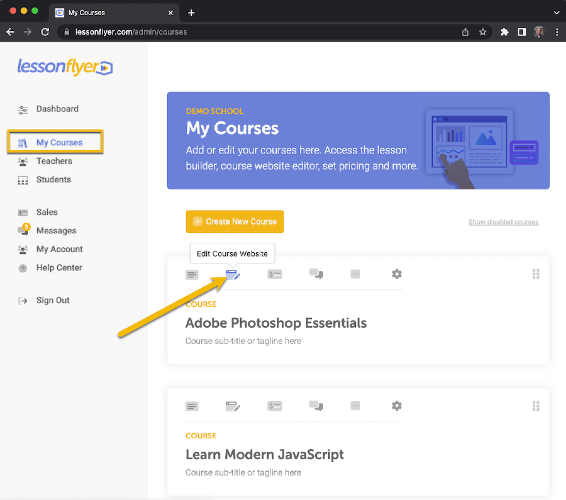Click the My Account icon
This screenshot has width=566, height=500.
23,249
